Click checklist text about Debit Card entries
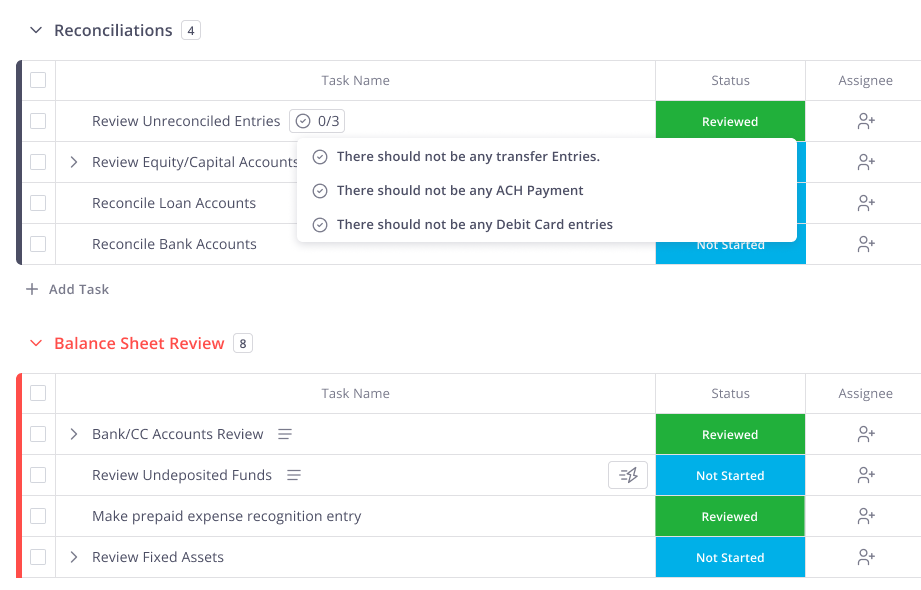Screen dimensions: 921x590 tap(475, 225)
